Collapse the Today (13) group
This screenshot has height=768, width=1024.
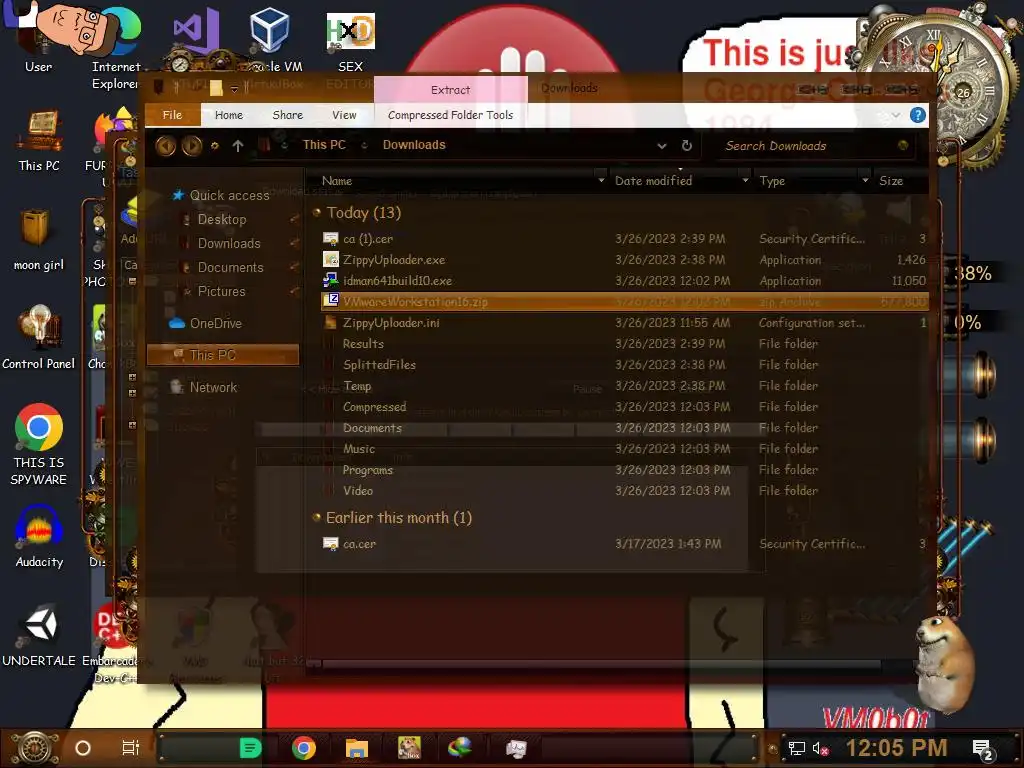[317, 212]
